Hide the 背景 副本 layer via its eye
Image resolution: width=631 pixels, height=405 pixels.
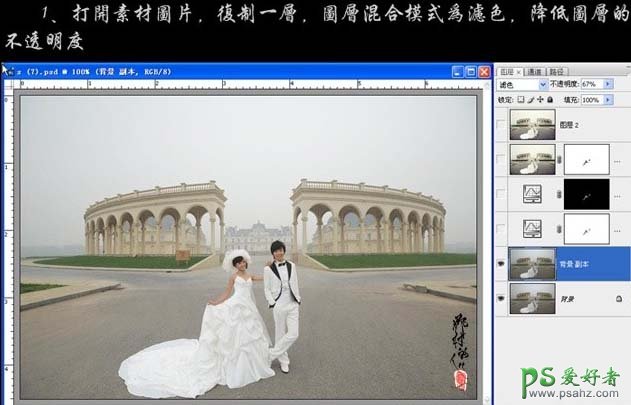coord(501,264)
